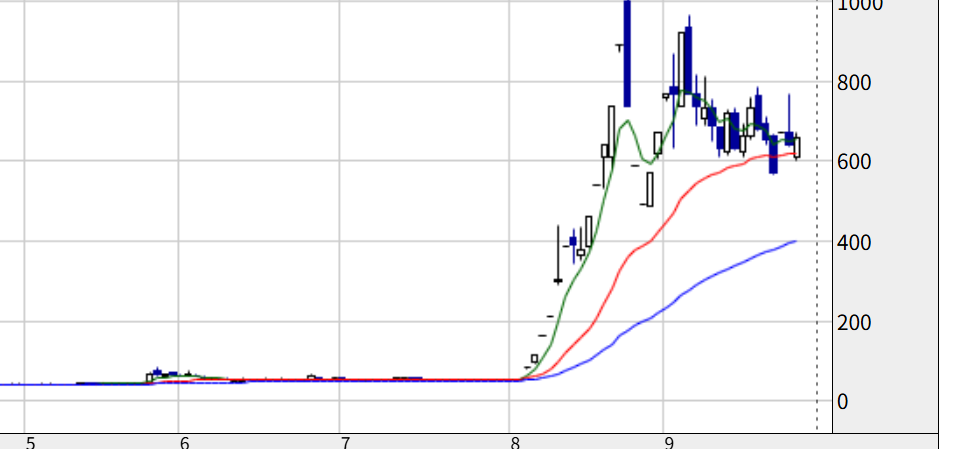The height and width of the screenshot is (449, 957).
Task: Select the last white candlestick at chart's right
Action: pyautogui.click(x=796, y=148)
